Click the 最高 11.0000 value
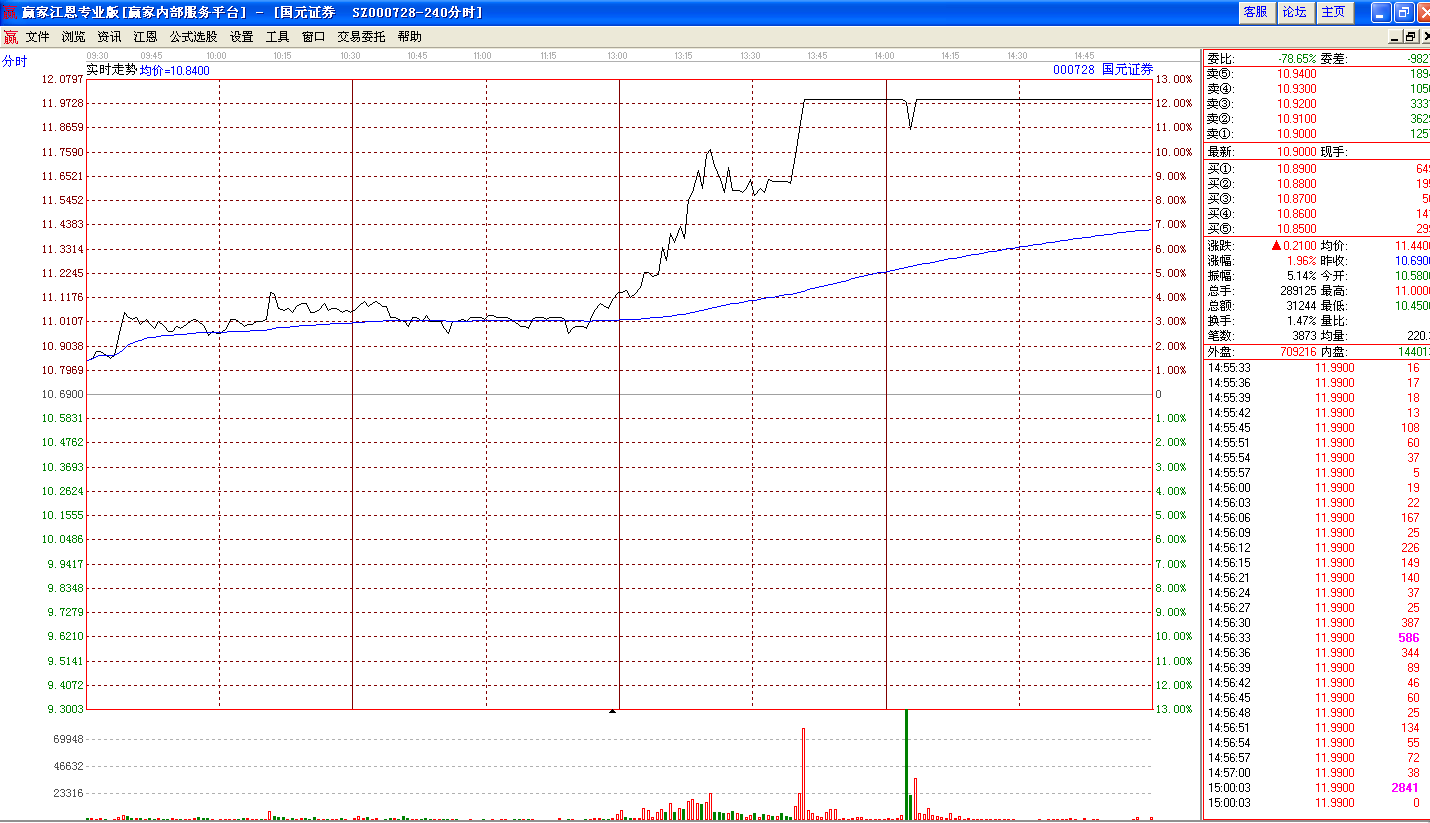Viewport: 1430px width, 823px height. coord(1413,291)
